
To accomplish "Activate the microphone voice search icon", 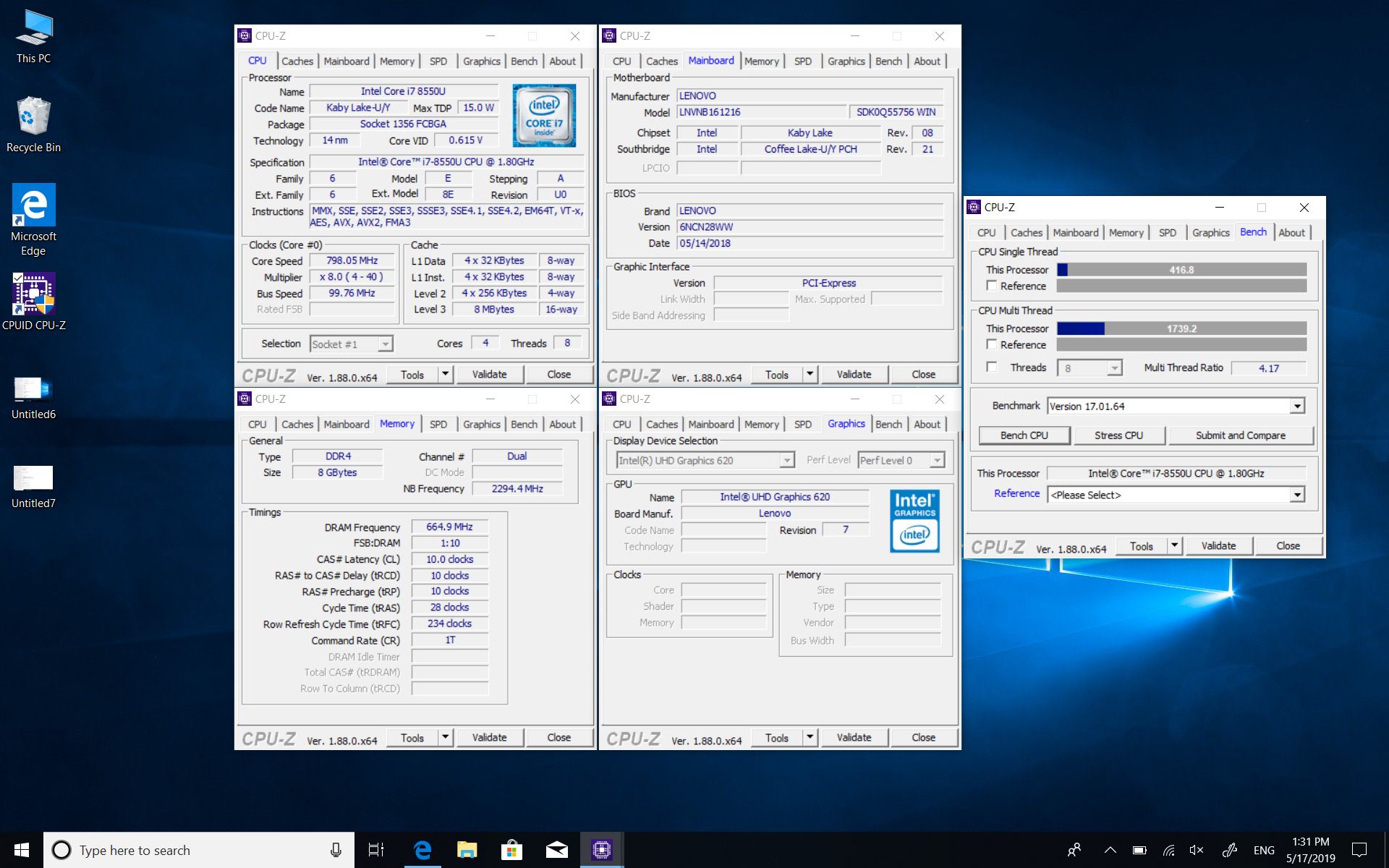I will pyautogui.click(x=336, y=850).
